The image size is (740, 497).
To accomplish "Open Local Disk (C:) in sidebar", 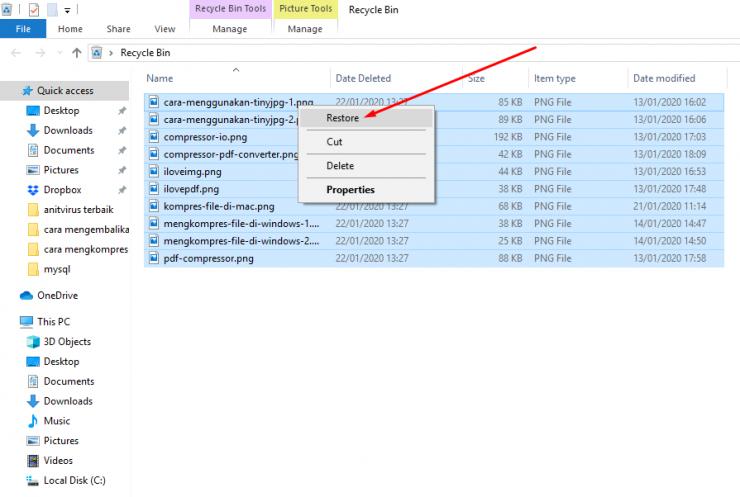I will point(75,480).
